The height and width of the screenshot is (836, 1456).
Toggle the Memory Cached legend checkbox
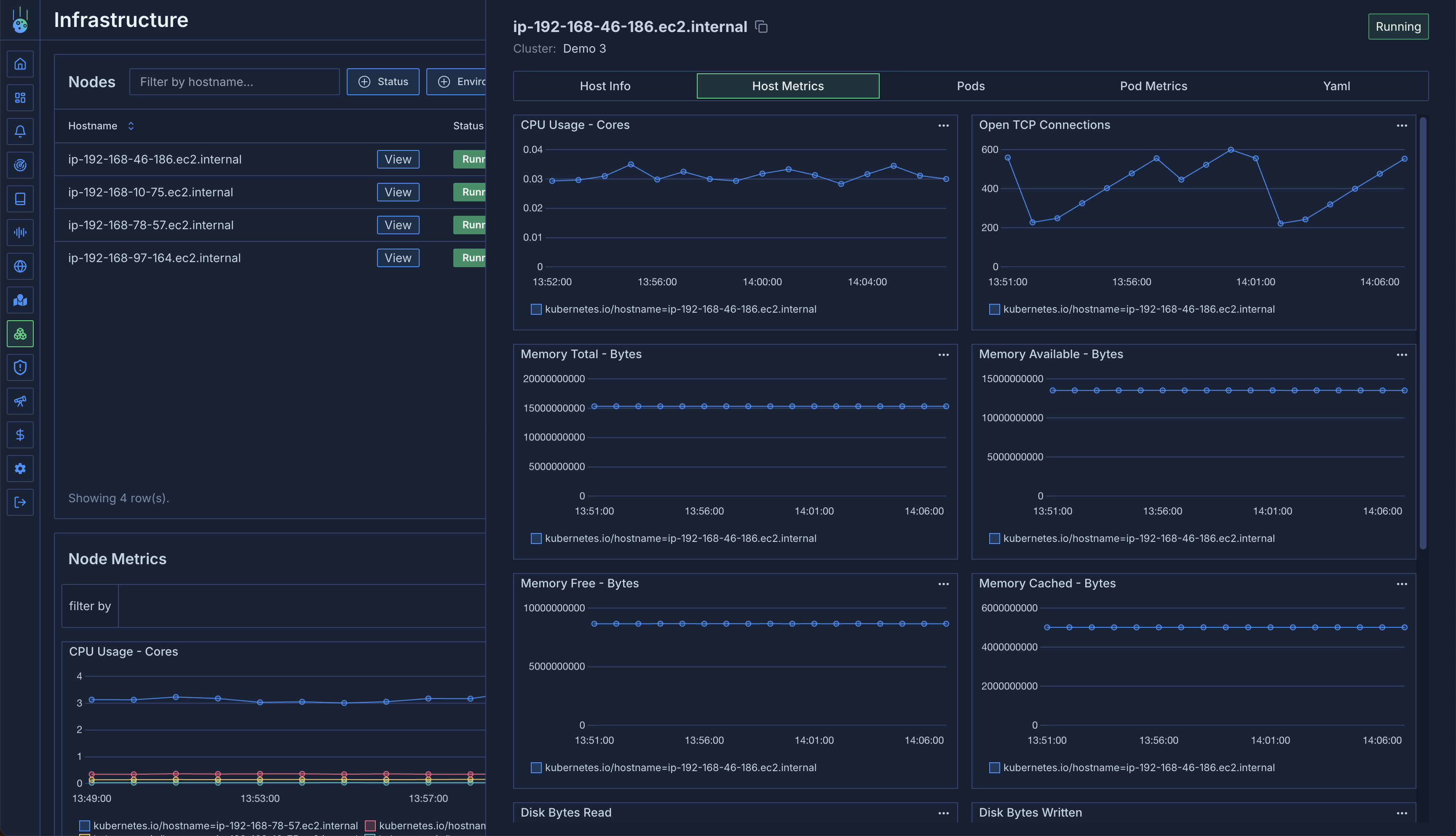pyautogui.click(x=995, y=768)
